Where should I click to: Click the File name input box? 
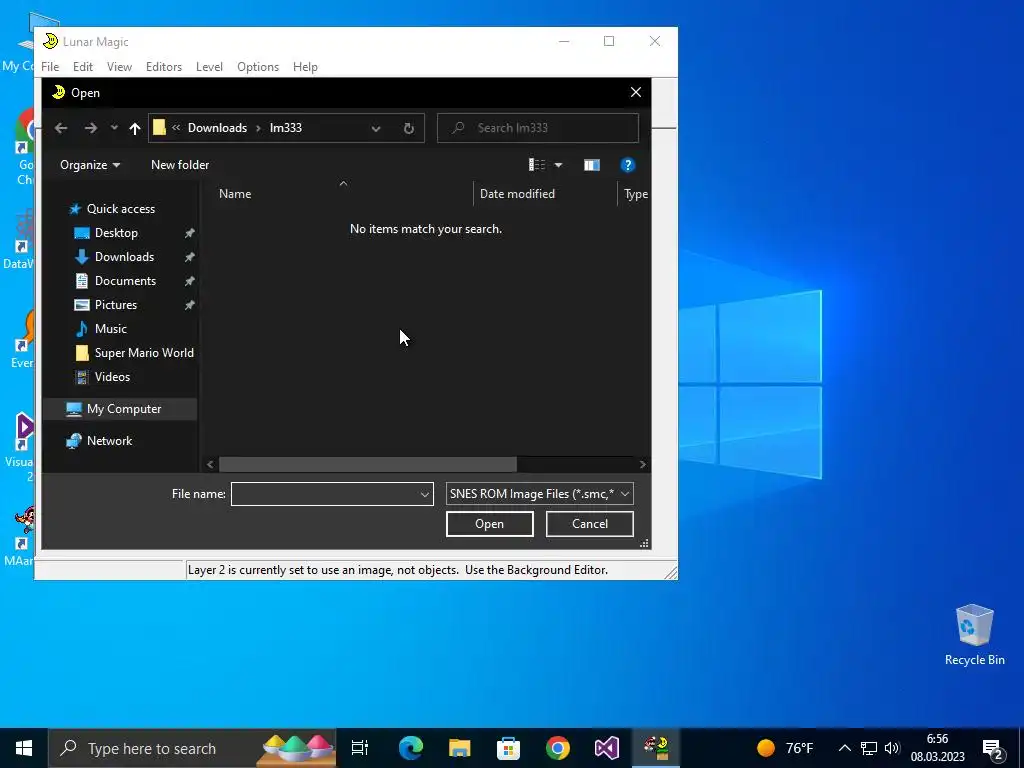(x=325, y=494)
